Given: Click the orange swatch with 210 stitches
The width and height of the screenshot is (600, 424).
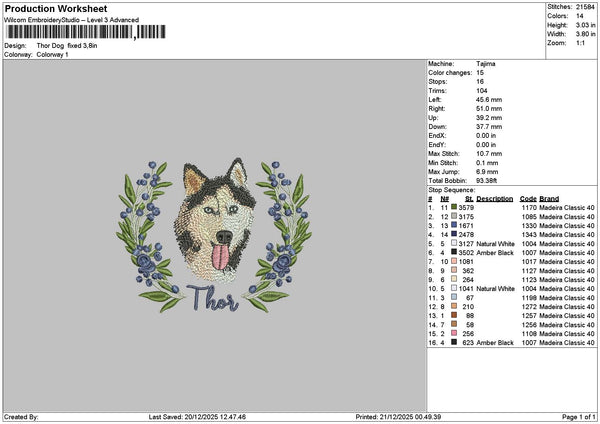Looking at the screenshot, I should (x=454, y=306).
